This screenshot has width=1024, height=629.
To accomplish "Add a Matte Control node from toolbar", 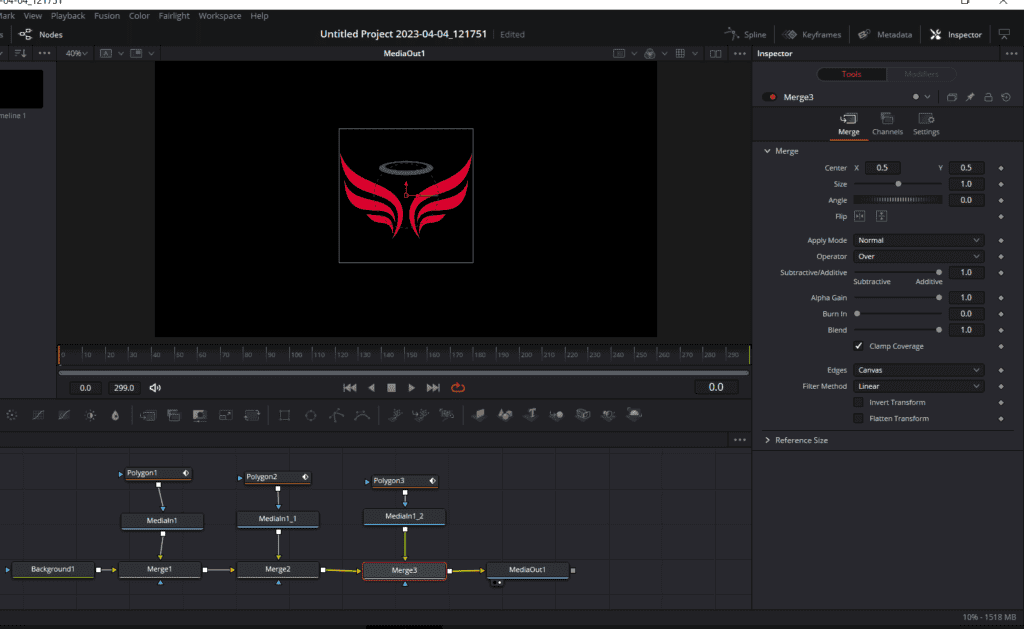I will tap(199, 415).
